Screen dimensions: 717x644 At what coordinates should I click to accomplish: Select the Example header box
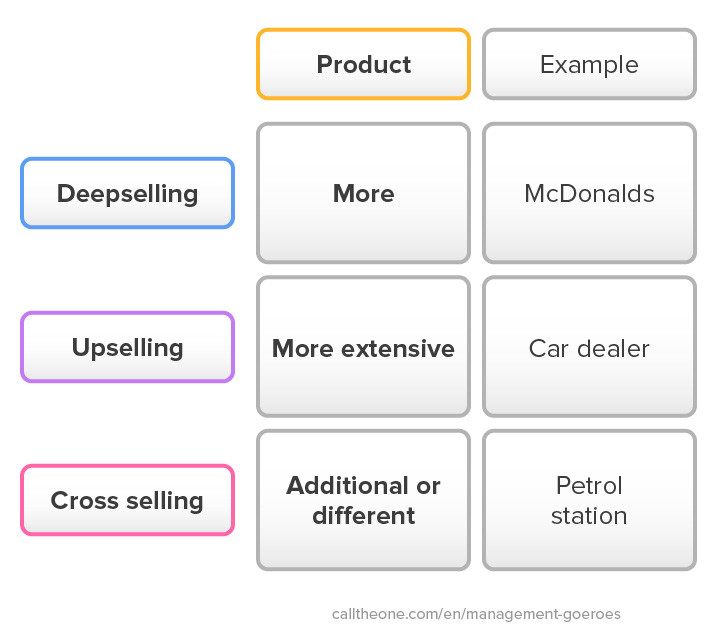pos(589,64)
